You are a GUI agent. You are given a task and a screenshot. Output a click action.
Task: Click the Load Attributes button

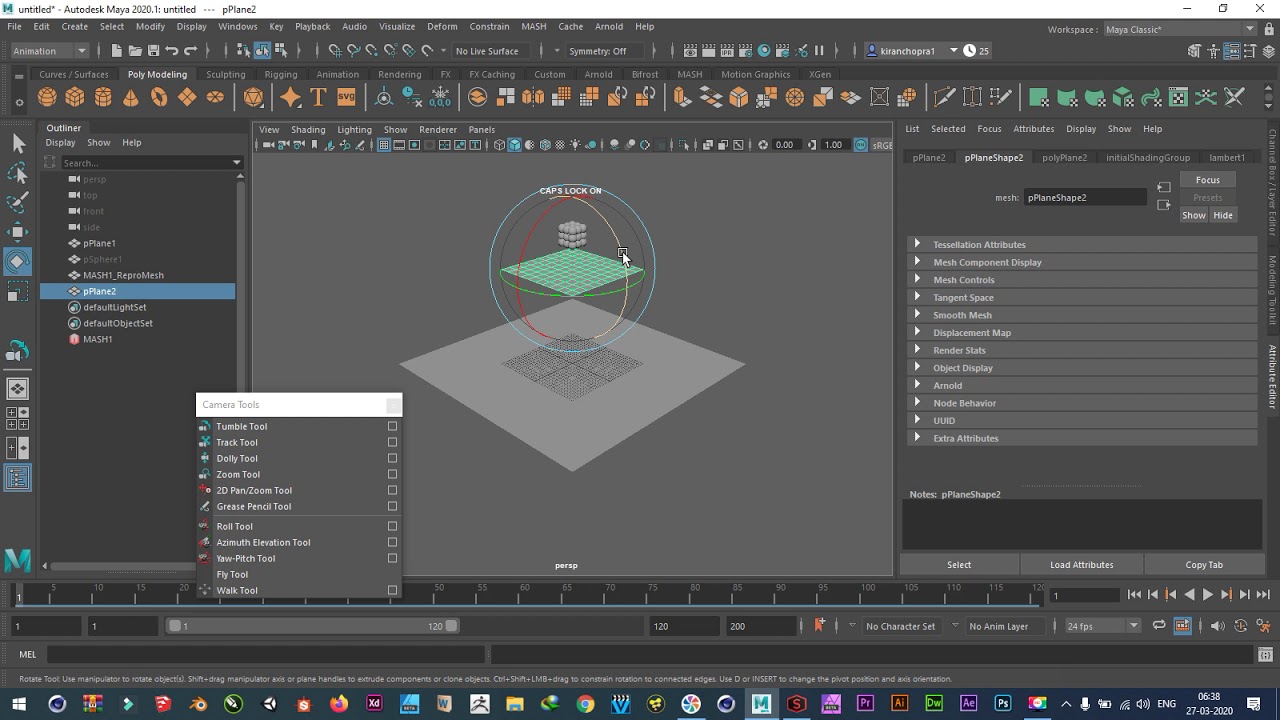pos(1081,564)
